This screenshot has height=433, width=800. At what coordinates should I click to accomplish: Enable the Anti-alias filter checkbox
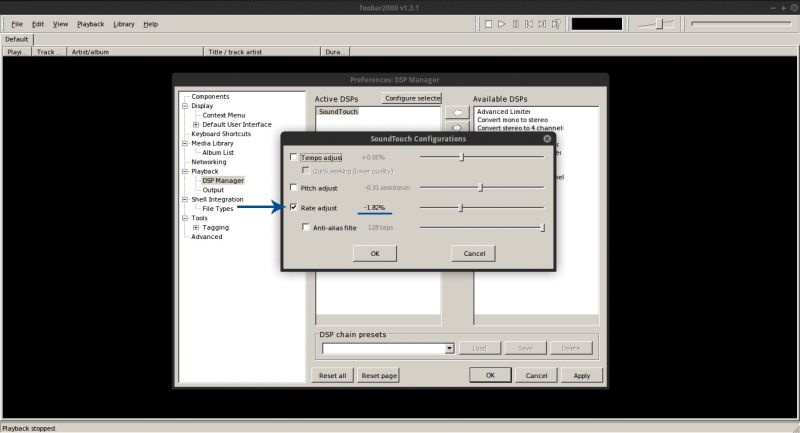click(306, 227)
